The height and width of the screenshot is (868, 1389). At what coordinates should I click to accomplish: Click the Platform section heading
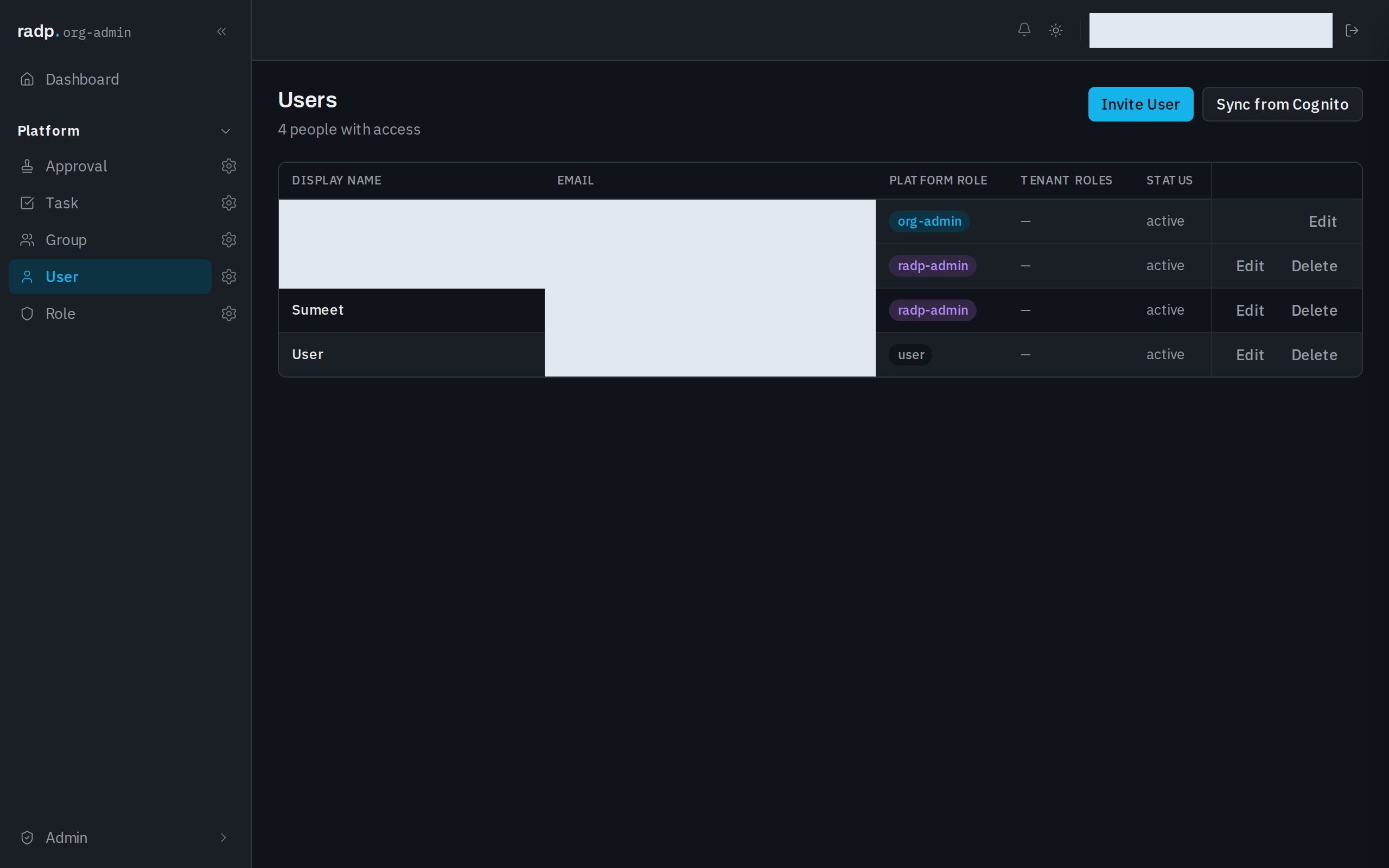coord(48,131)
